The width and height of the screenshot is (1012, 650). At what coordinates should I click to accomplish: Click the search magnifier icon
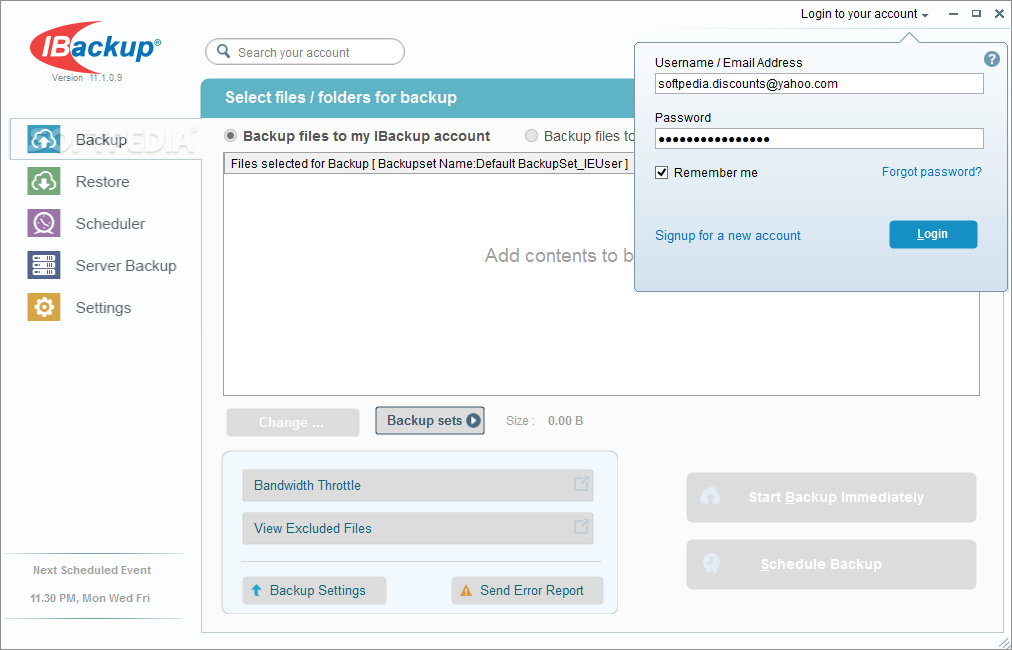(x=223, y=52)
